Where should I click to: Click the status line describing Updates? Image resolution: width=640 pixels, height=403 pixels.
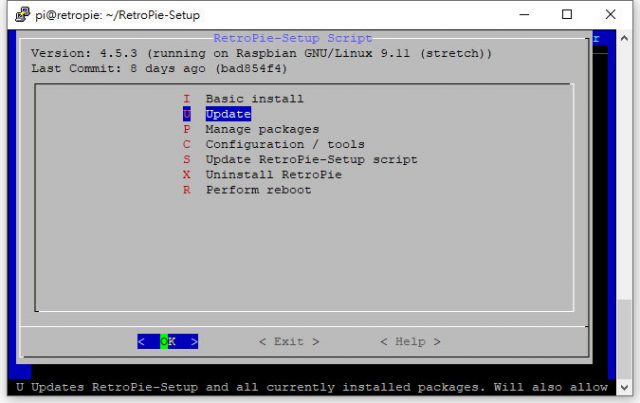click(x=312, y=387)
